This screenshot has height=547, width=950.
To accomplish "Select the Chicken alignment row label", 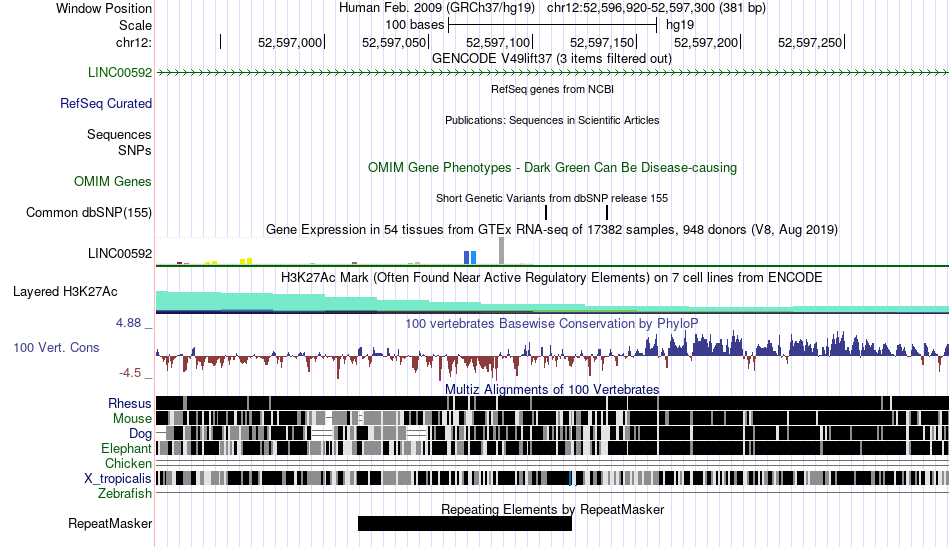I will point(128,464).
